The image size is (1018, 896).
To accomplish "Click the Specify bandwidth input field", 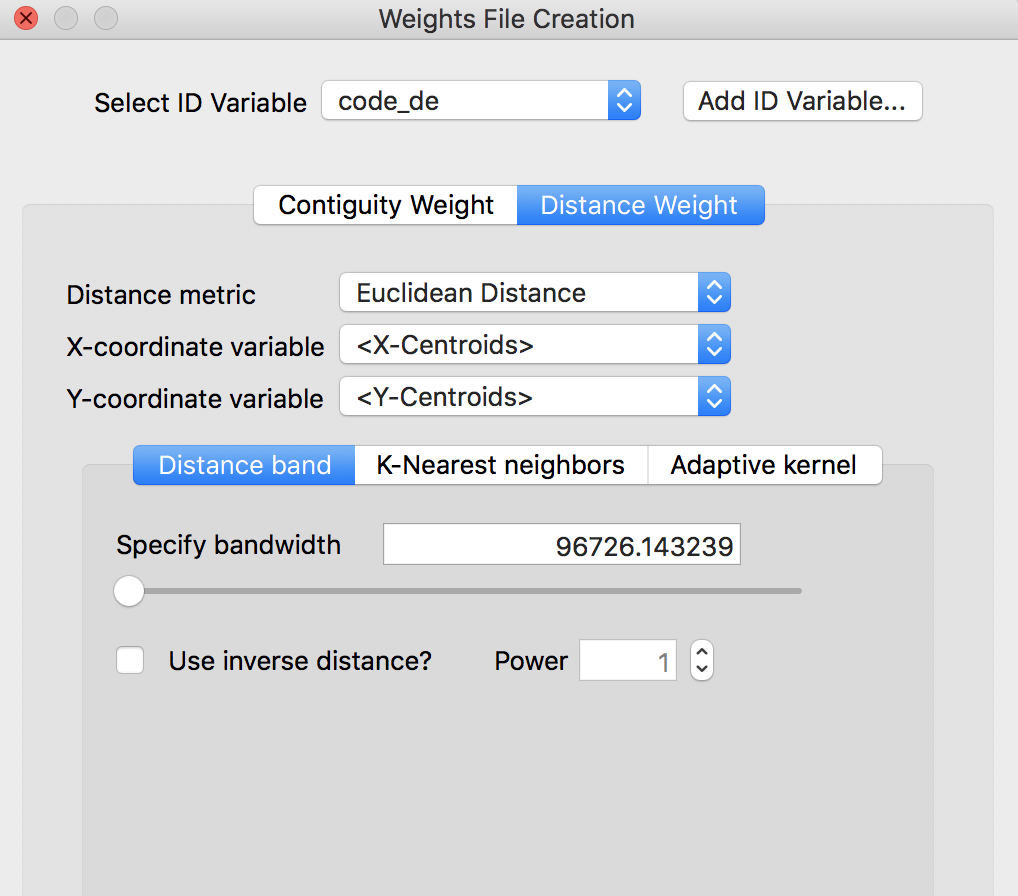I will (561, 544).
